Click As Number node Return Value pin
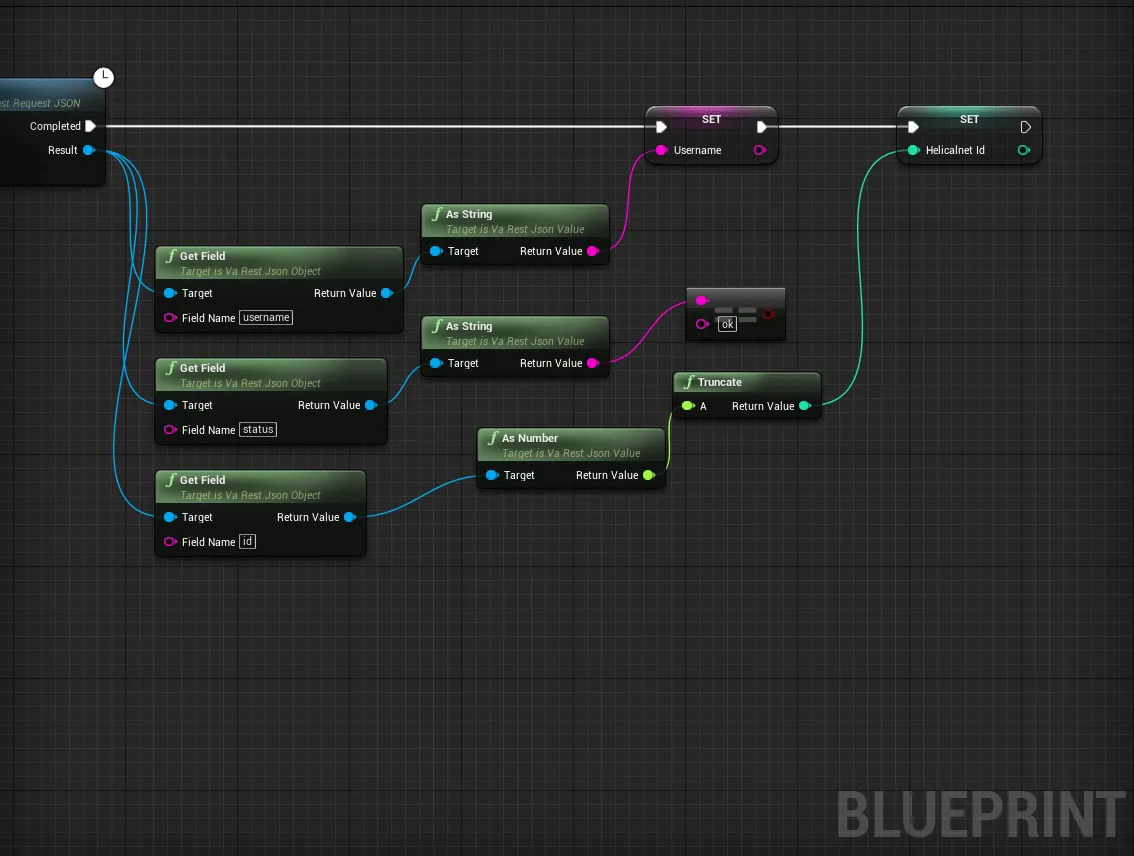This screenshot has height=856, width=1134. pos(649,475)
